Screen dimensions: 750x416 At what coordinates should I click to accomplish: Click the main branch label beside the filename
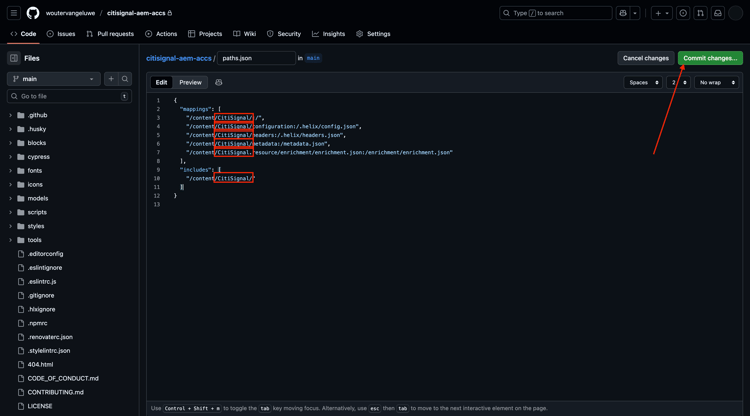[313, 58]
